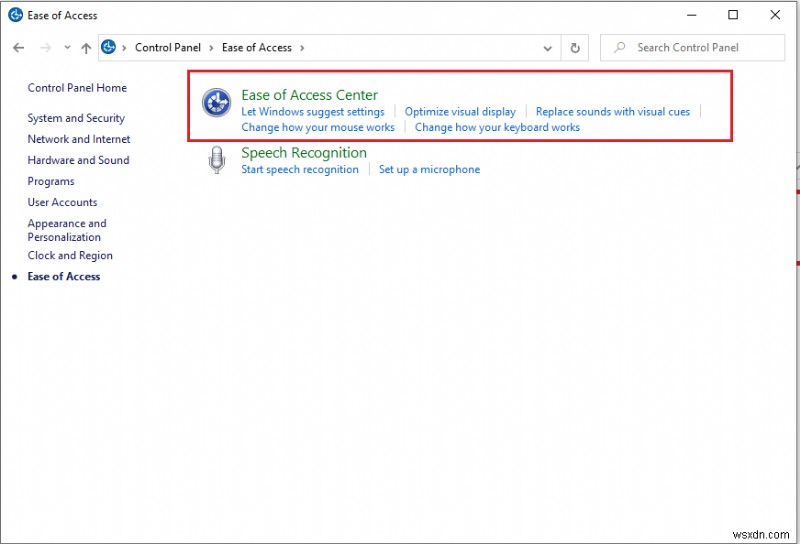Open Clock and Region category

coord(70,256)
